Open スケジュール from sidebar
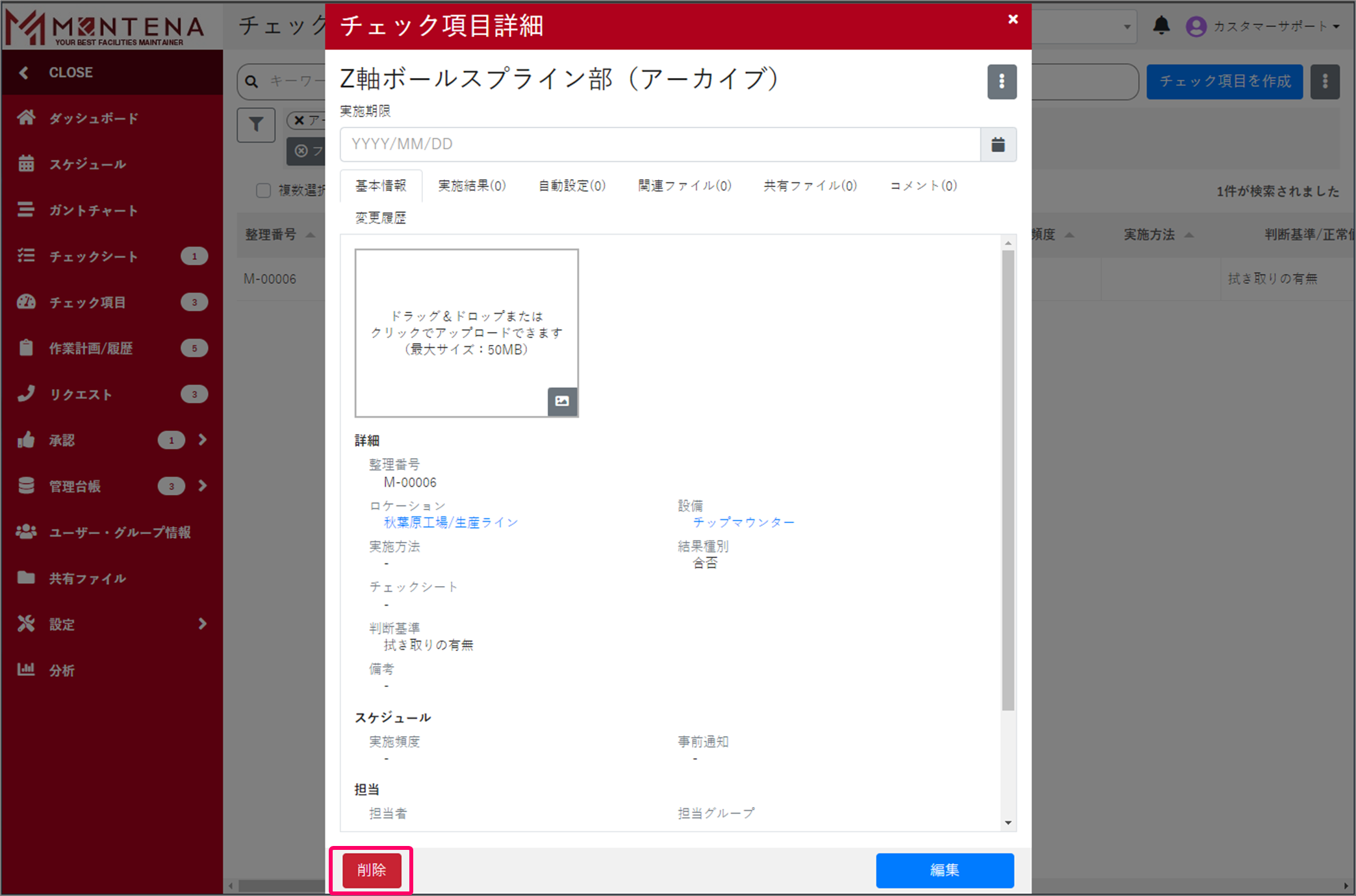Image resolution: width=1356 pixels, height=896 pixels. point(87,164)
